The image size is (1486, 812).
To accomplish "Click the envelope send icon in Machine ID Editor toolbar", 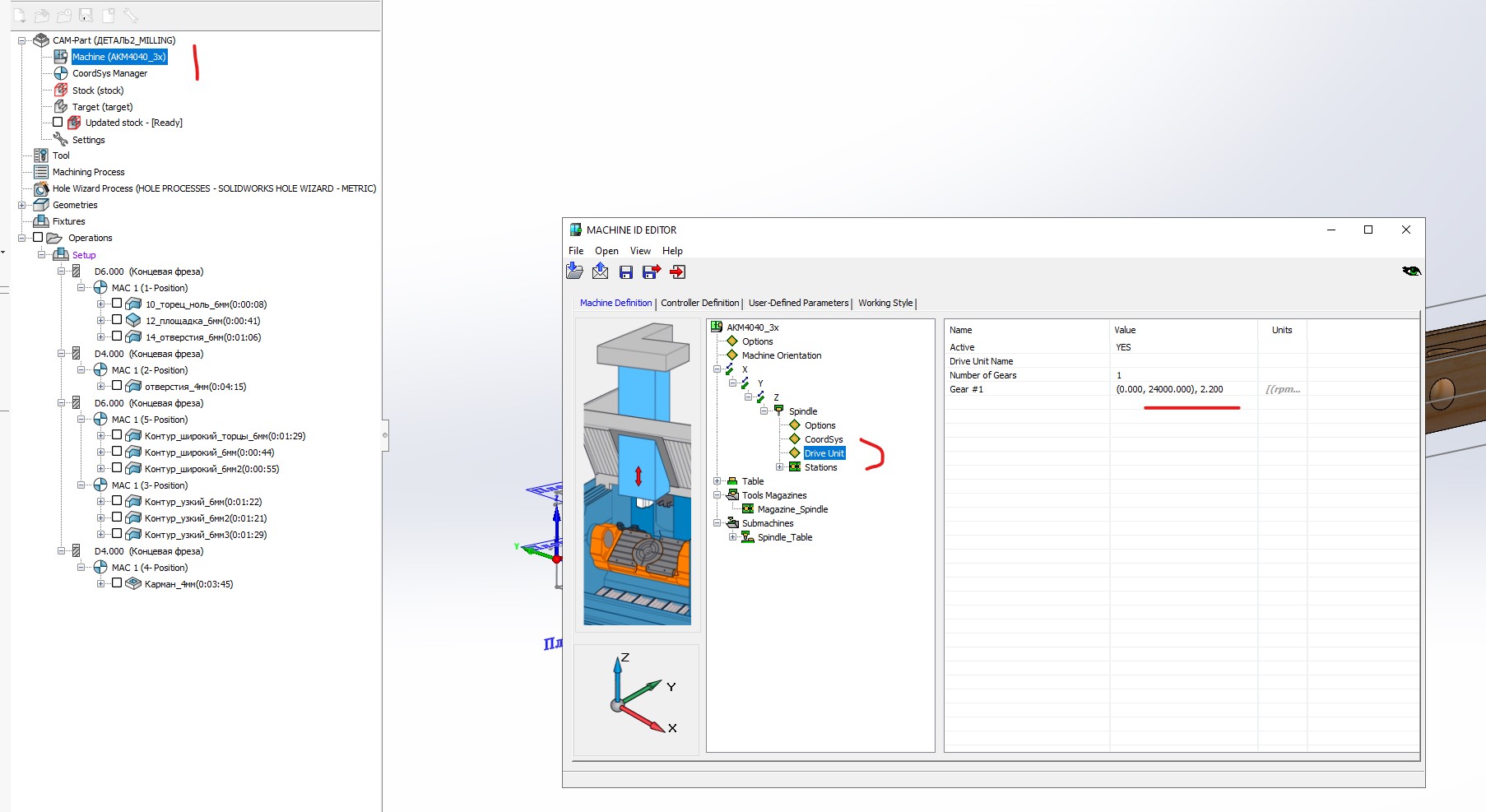I will click(600, 271).
